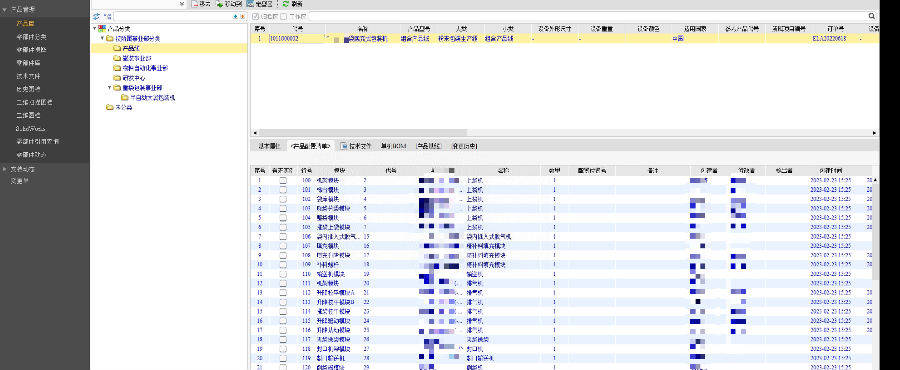Open SolidWorks in the dark sidebar
900x370 pixels.
[x=30, y=128]
